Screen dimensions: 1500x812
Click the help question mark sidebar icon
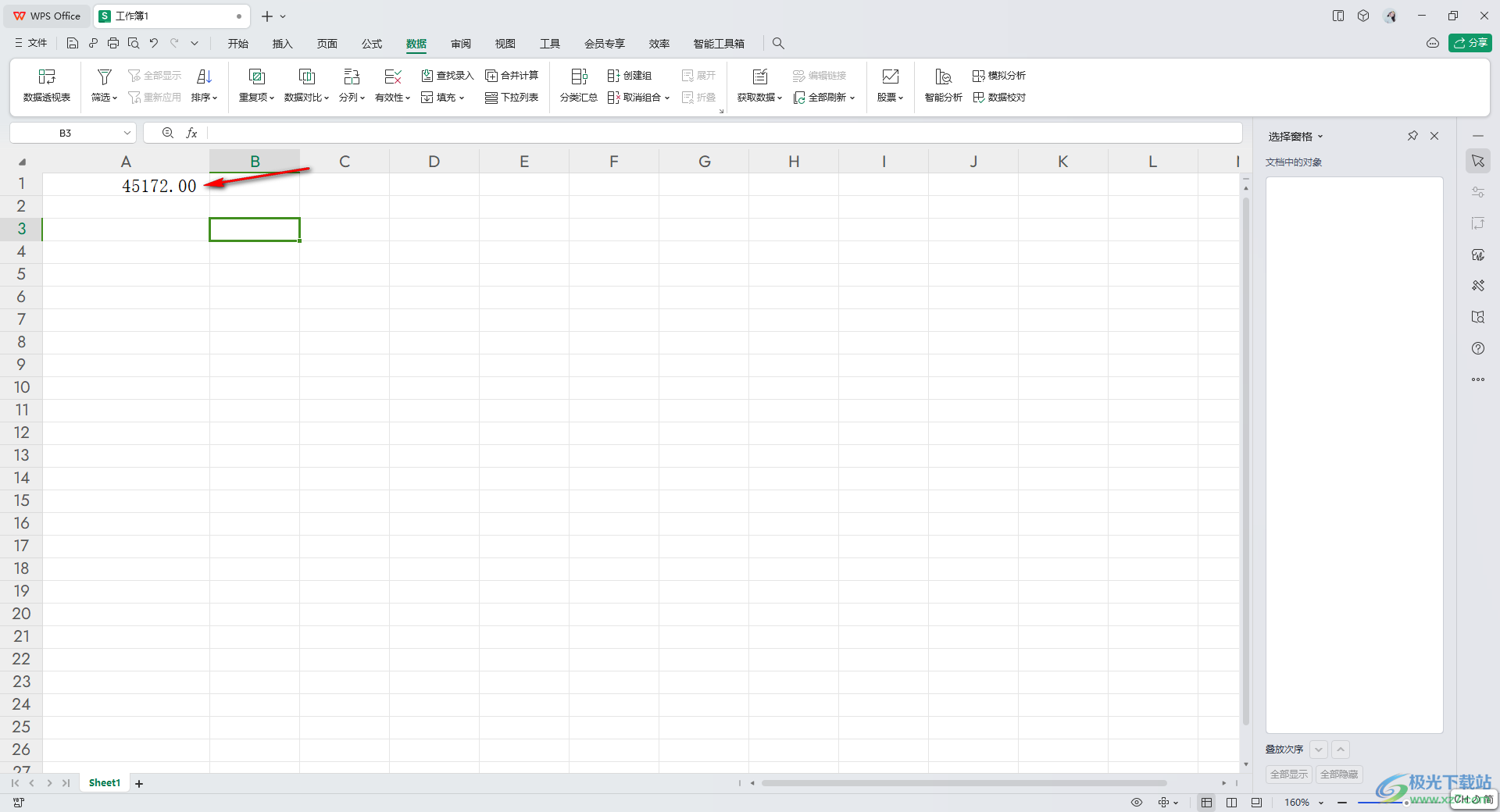point(1478,348)
